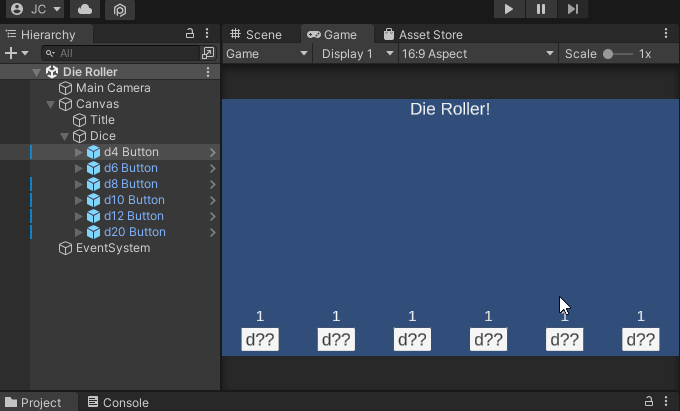Viewport: 680px width, 411px height.
Task: Pause the game
Action: click(541, 9)
